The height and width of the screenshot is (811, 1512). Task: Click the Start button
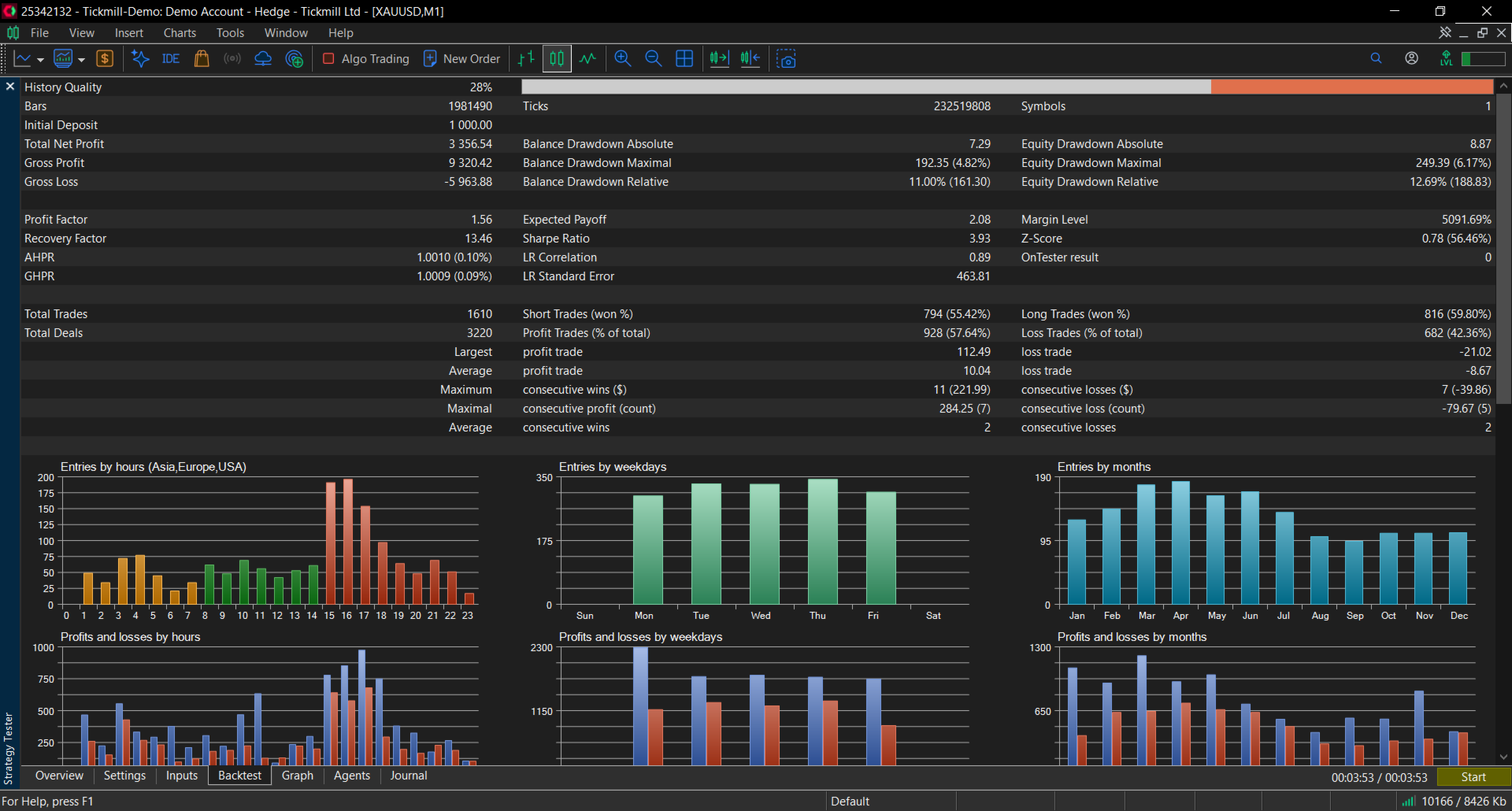(1473, 777)
